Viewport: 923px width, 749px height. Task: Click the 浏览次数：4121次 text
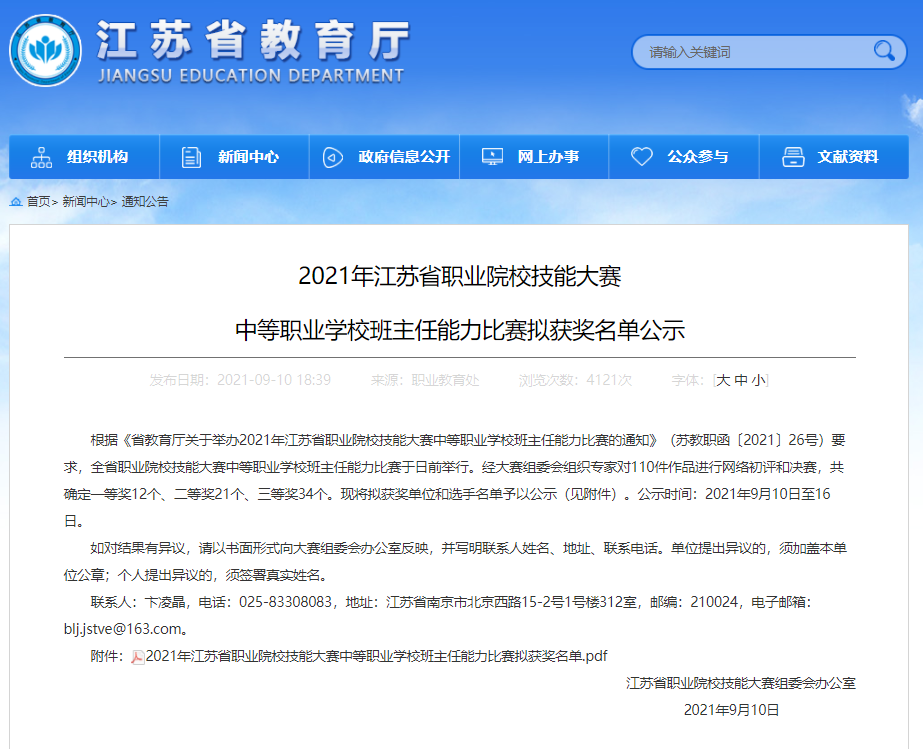pos(575,380)
